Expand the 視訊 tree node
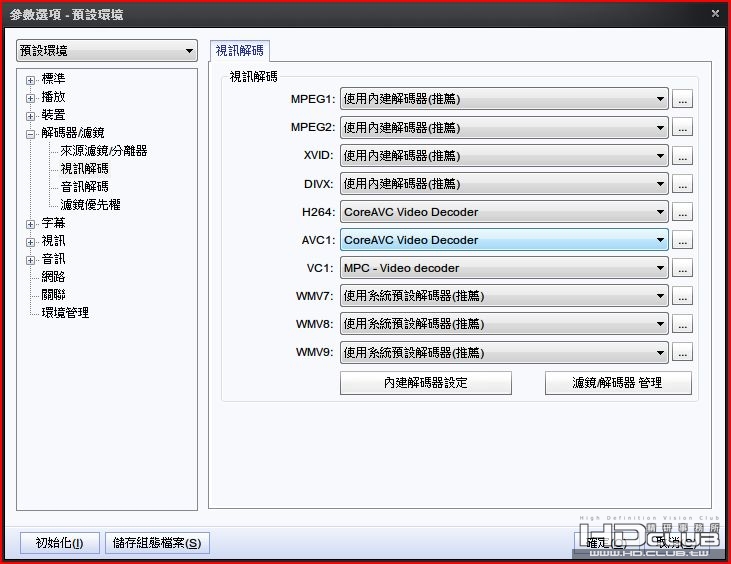The width and height of the screenshot is (731, 564). click(30, 242)
